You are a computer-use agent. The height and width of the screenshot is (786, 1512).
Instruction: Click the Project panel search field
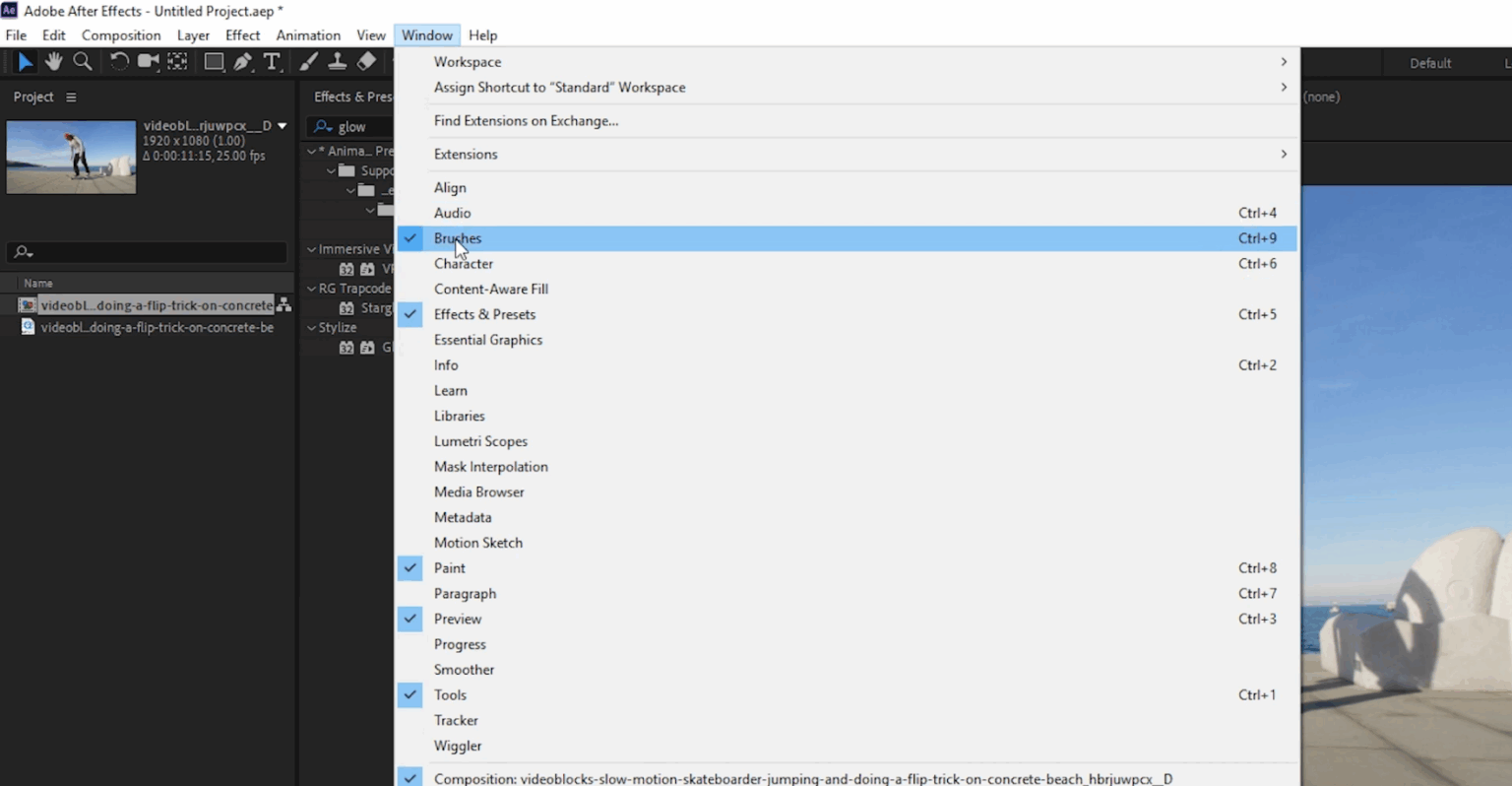pos(148,253)
